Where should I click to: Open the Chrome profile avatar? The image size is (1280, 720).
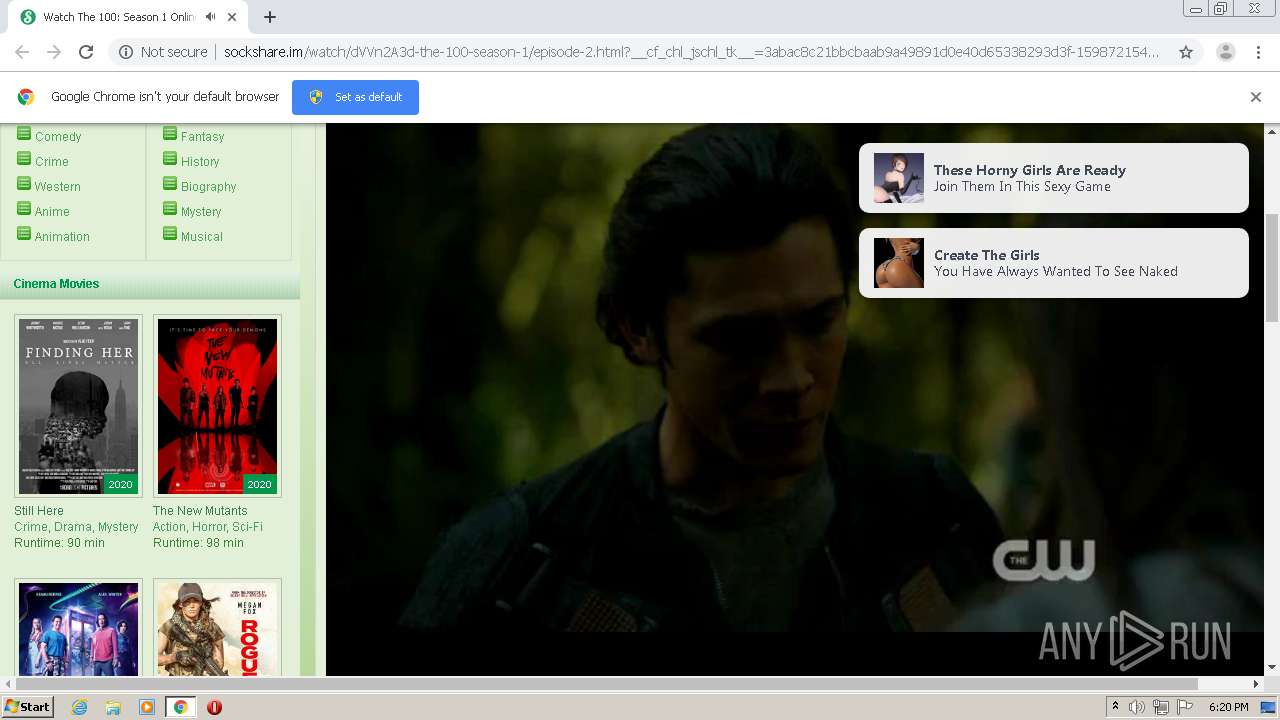click(1225, 52)
